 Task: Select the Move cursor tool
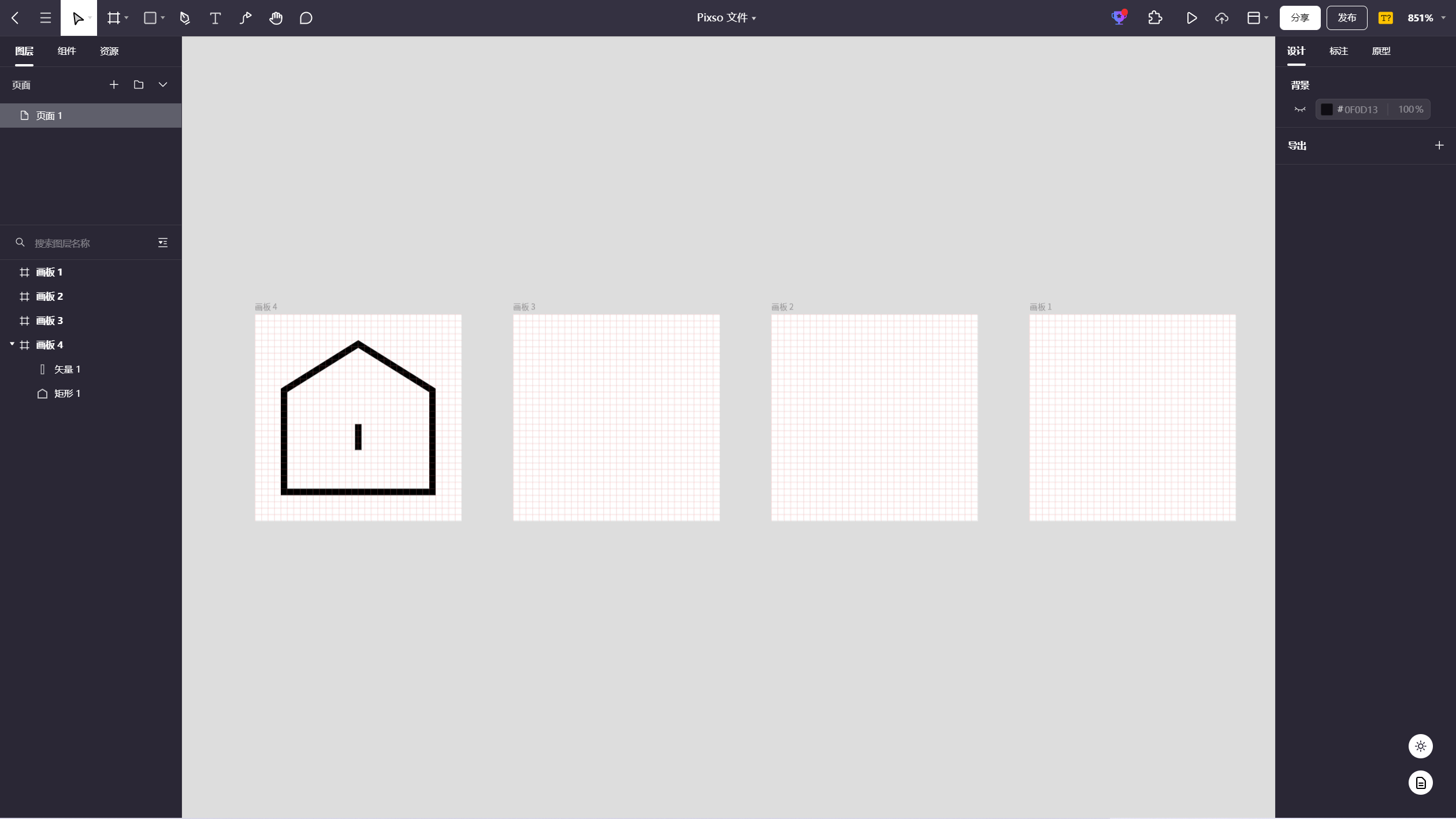[x=77, y=18]
